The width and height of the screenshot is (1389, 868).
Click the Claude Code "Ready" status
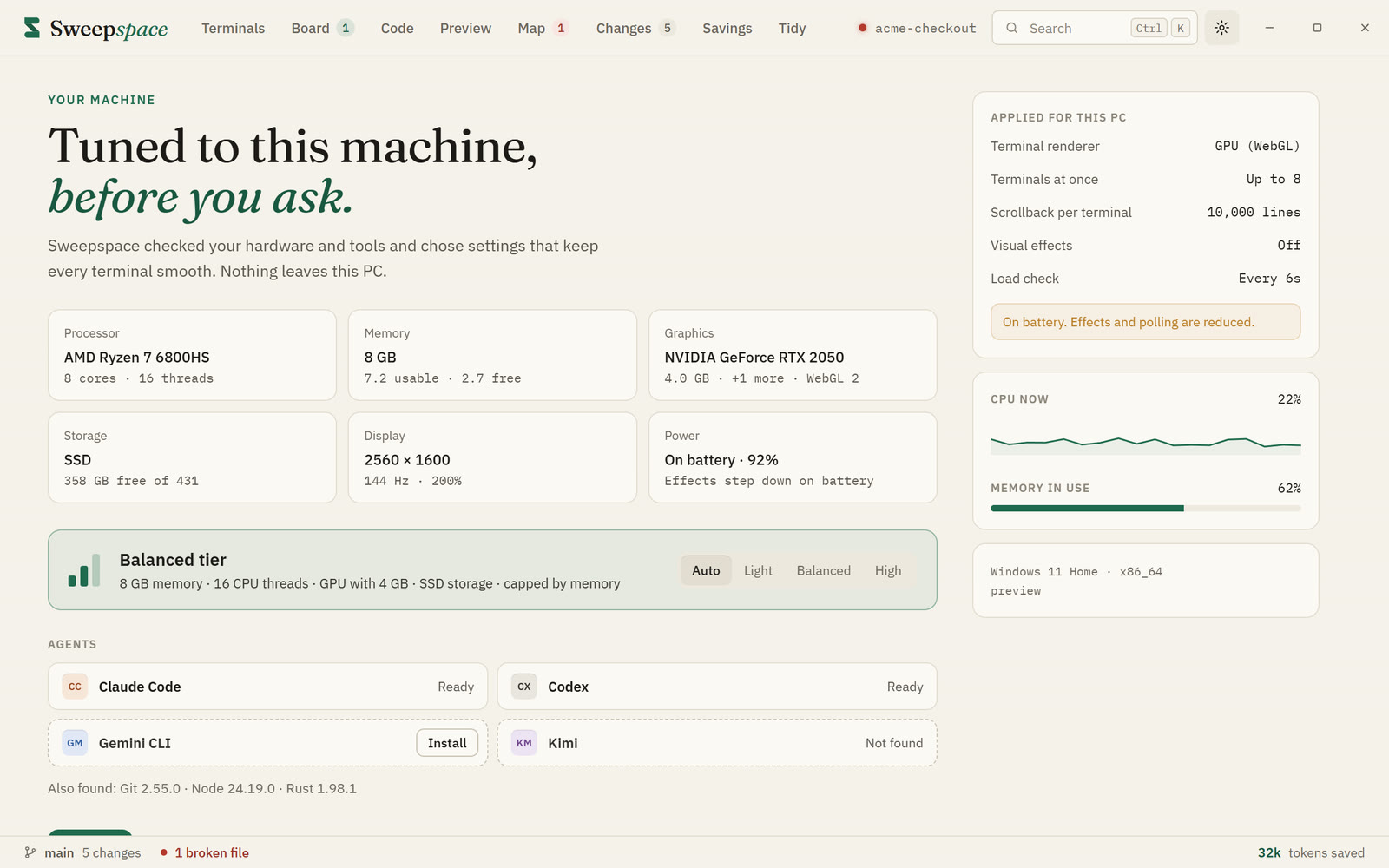point(456,687)
